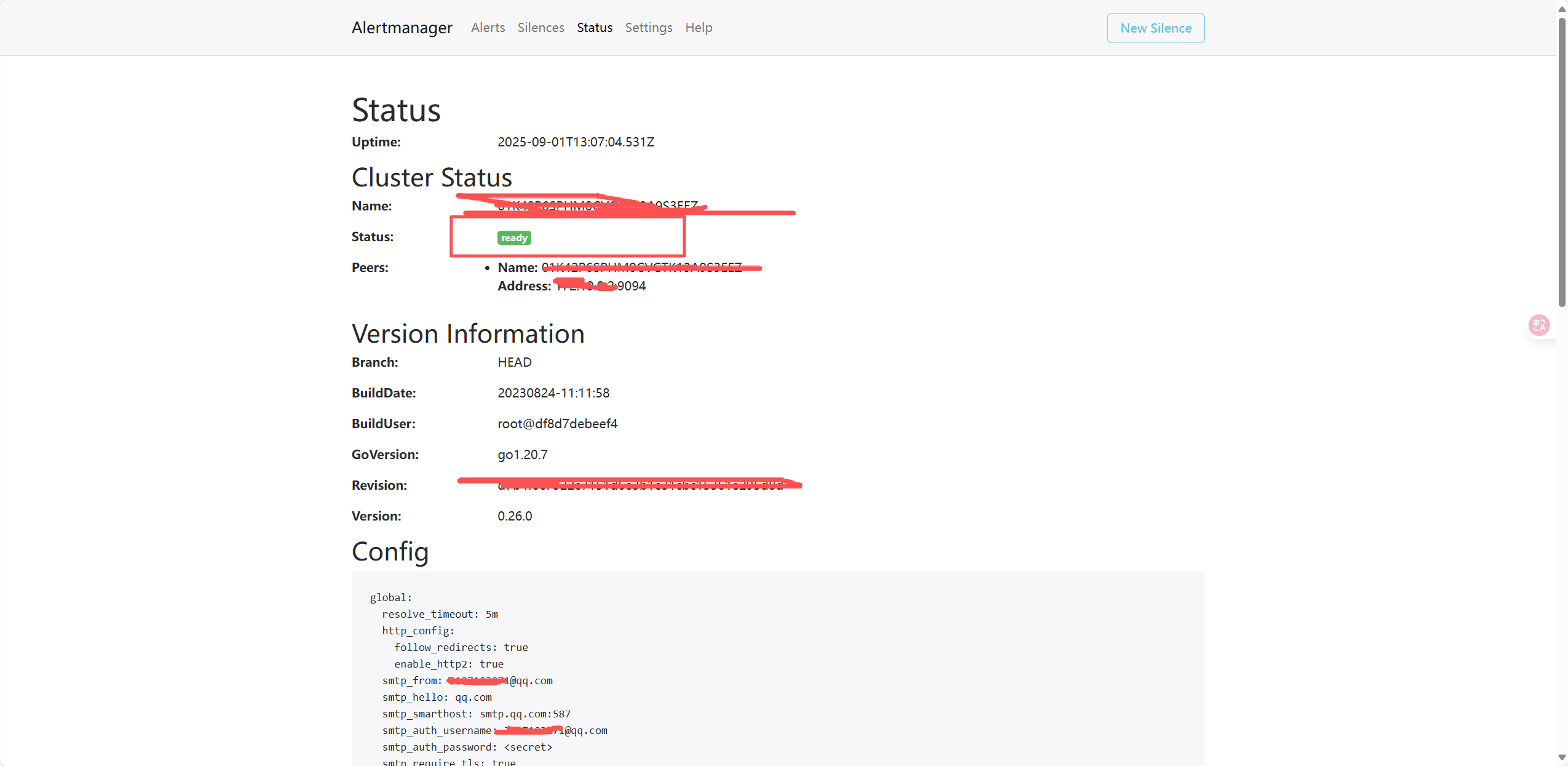Click the Version value 0.26.0
The image size is (1568, 766).
515,516
